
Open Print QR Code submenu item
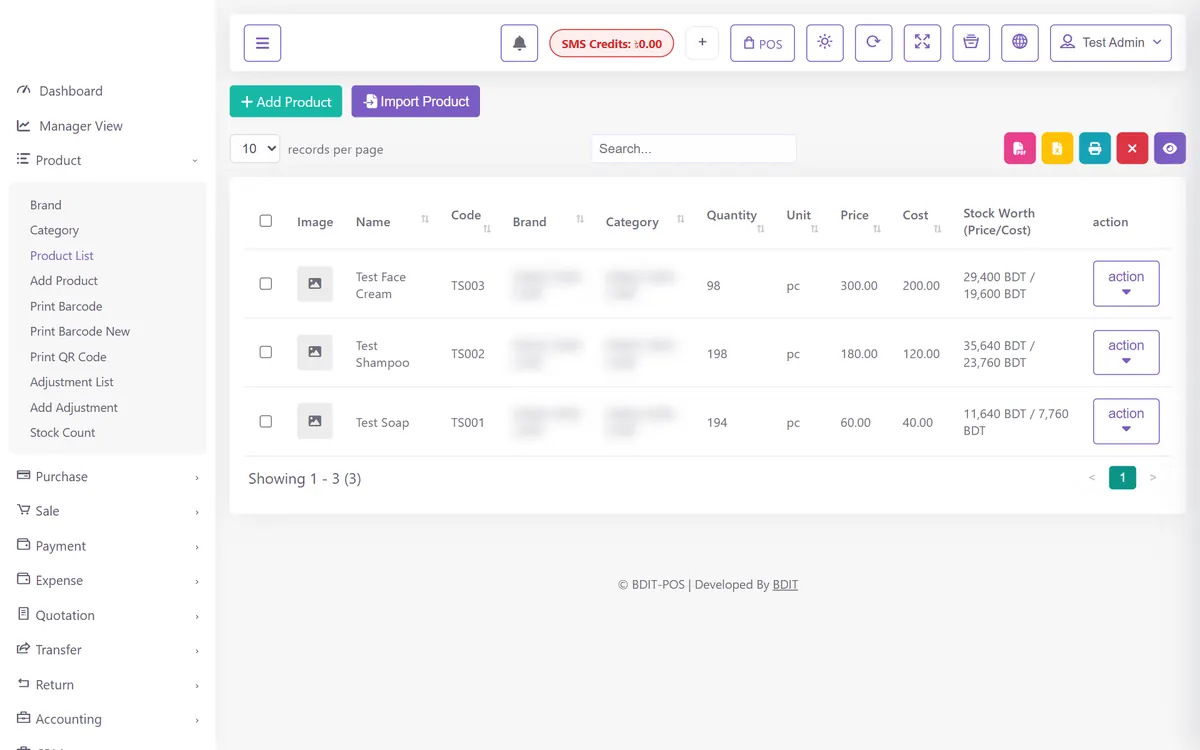[x=68, y=357]
